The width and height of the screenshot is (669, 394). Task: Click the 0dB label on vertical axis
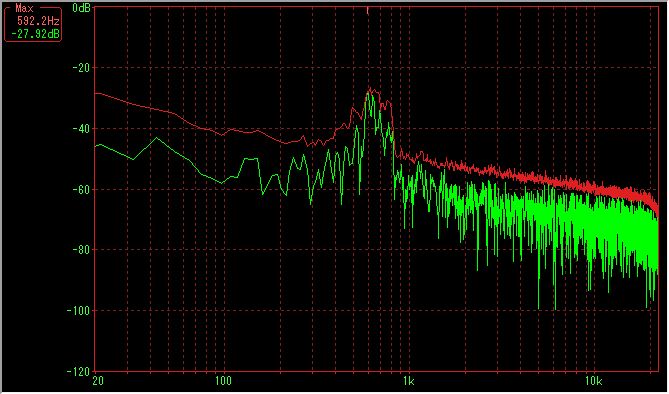(81, 8)
